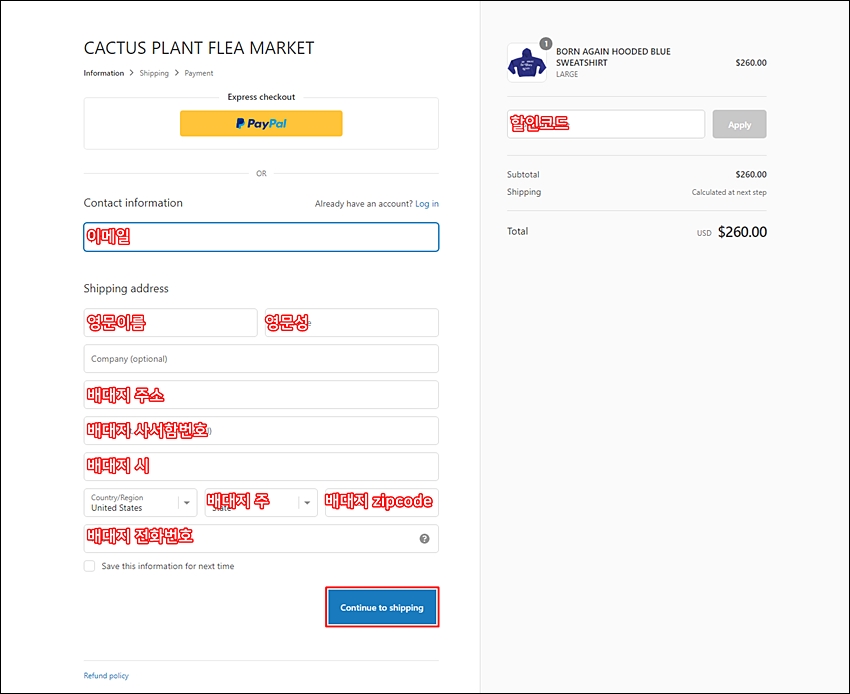
Task: Click the ZIP code field
Action: click(382, 503)
